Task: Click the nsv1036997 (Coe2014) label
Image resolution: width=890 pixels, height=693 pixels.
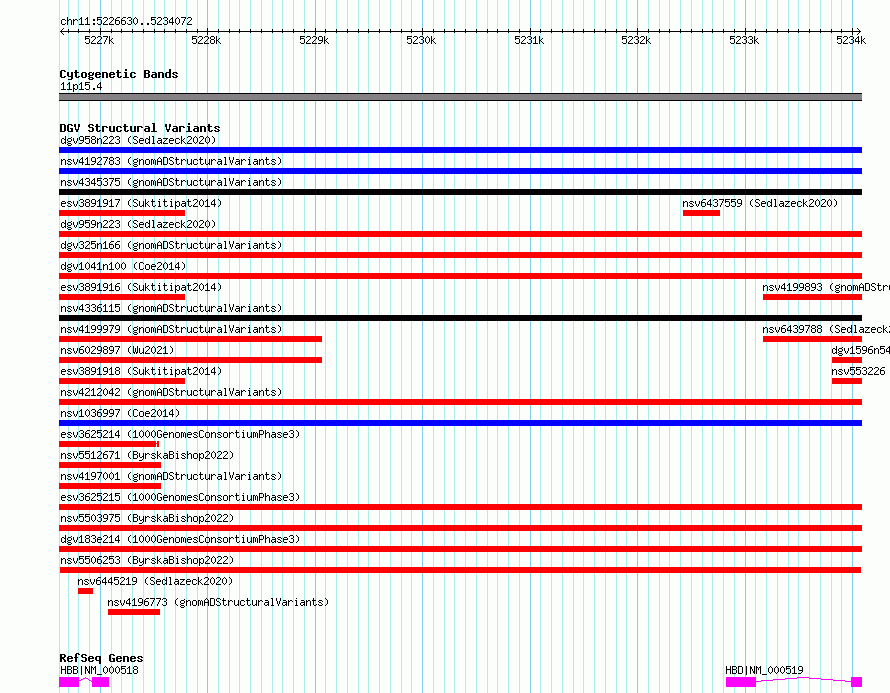Action: click(120, 413)
